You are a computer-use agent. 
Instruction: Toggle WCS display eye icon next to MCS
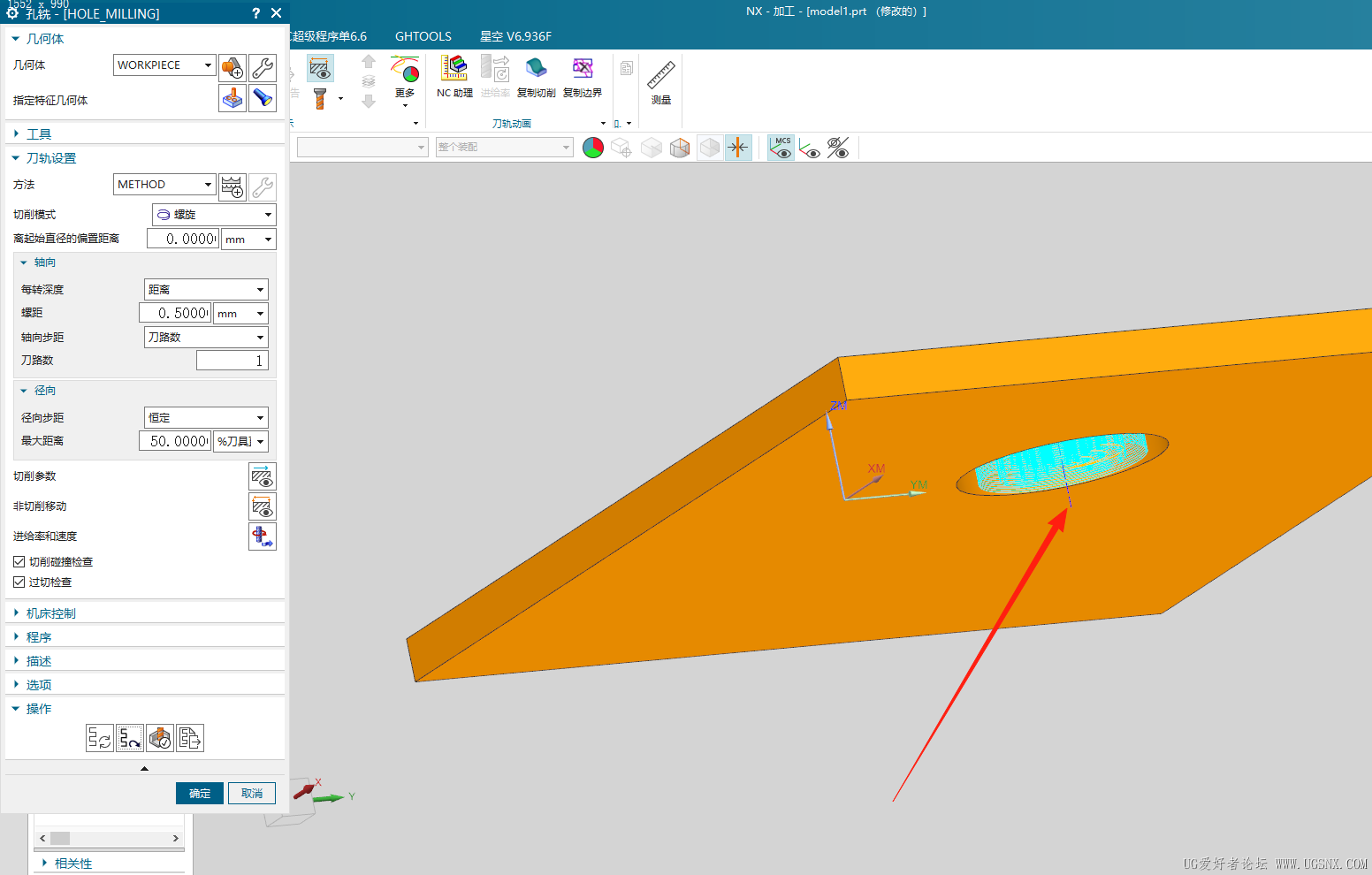(810, 148)
